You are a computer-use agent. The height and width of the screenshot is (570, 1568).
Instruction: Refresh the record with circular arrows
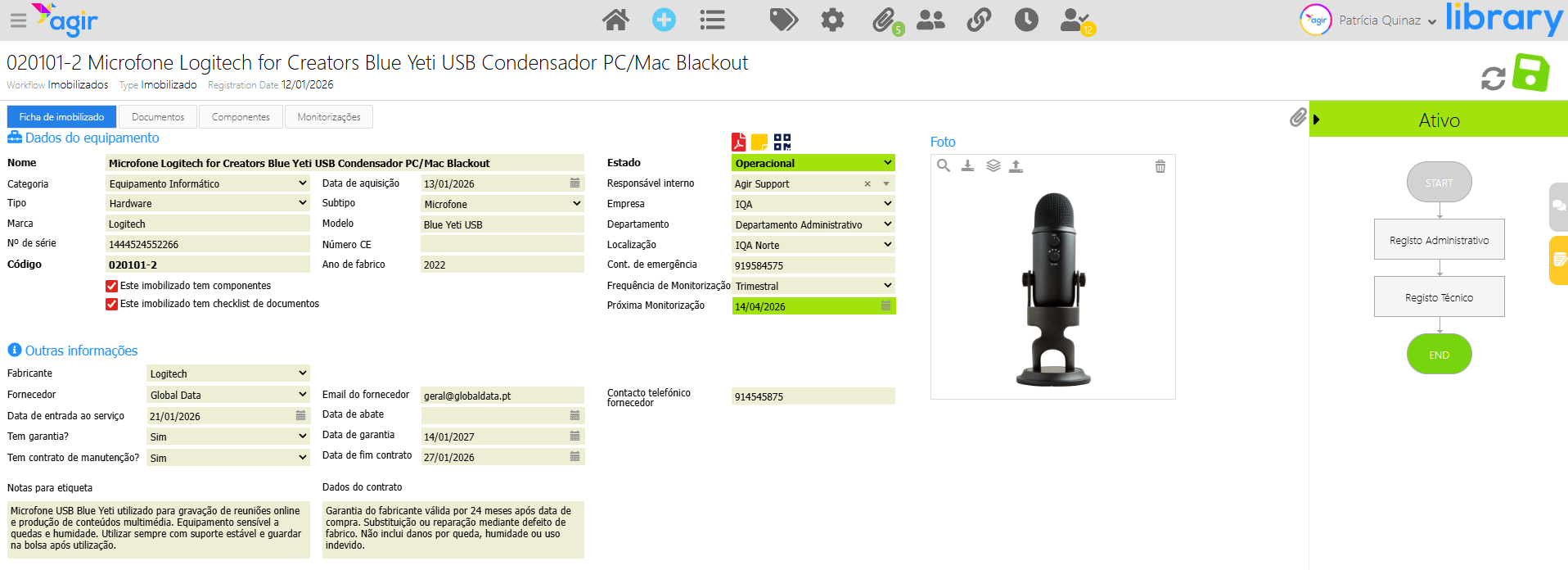[1493, 79]
